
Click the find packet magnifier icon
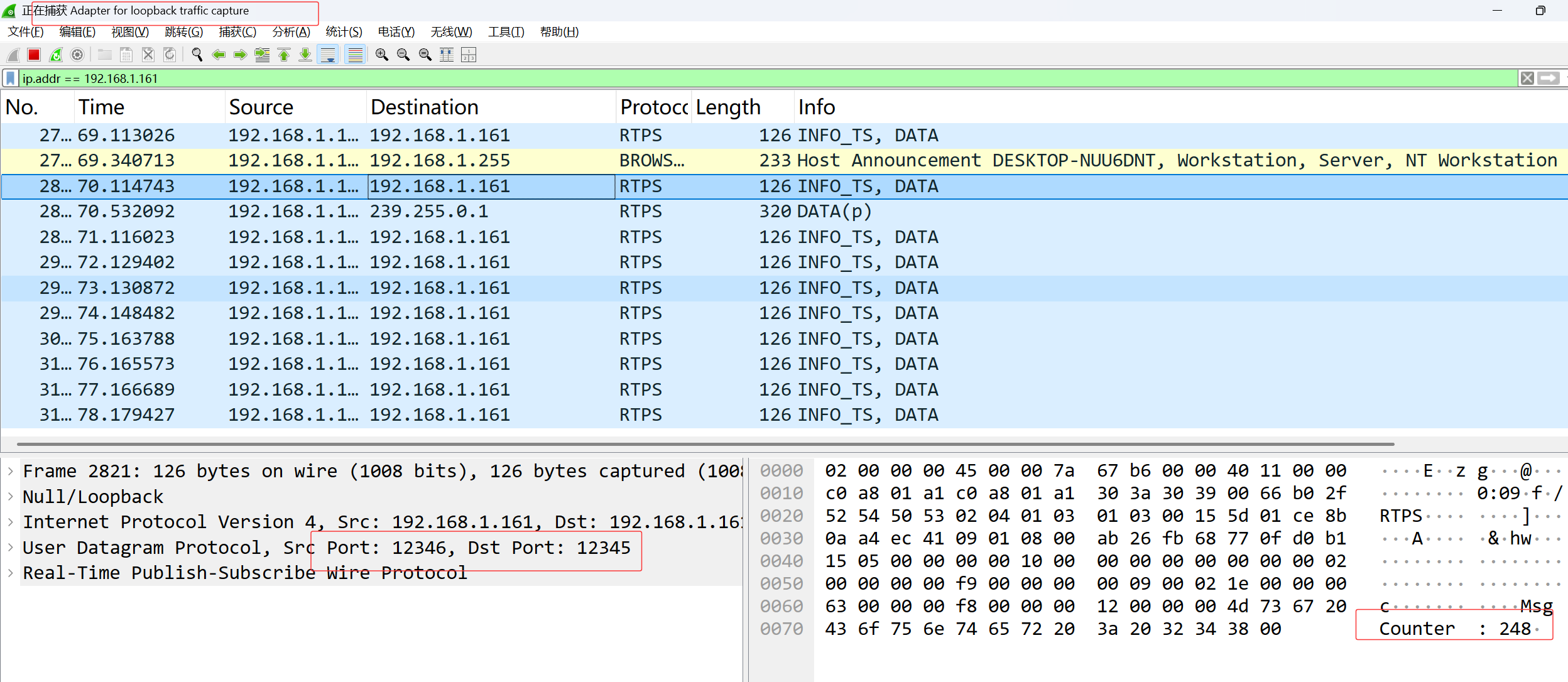point(197,55)
